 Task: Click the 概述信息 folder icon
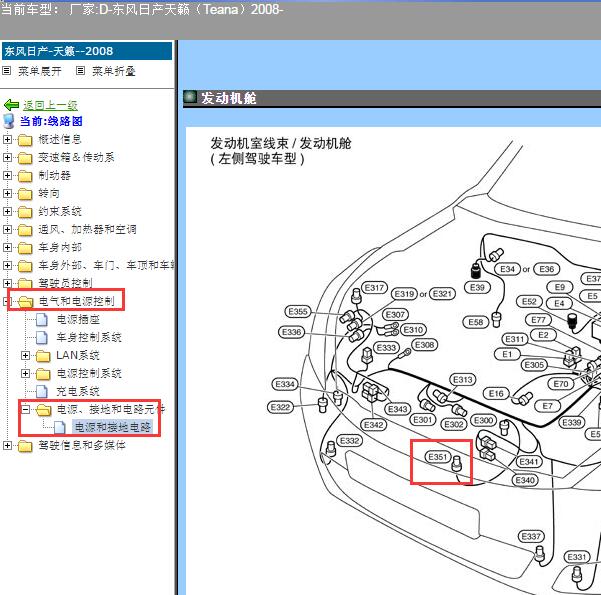pos(25,140)
